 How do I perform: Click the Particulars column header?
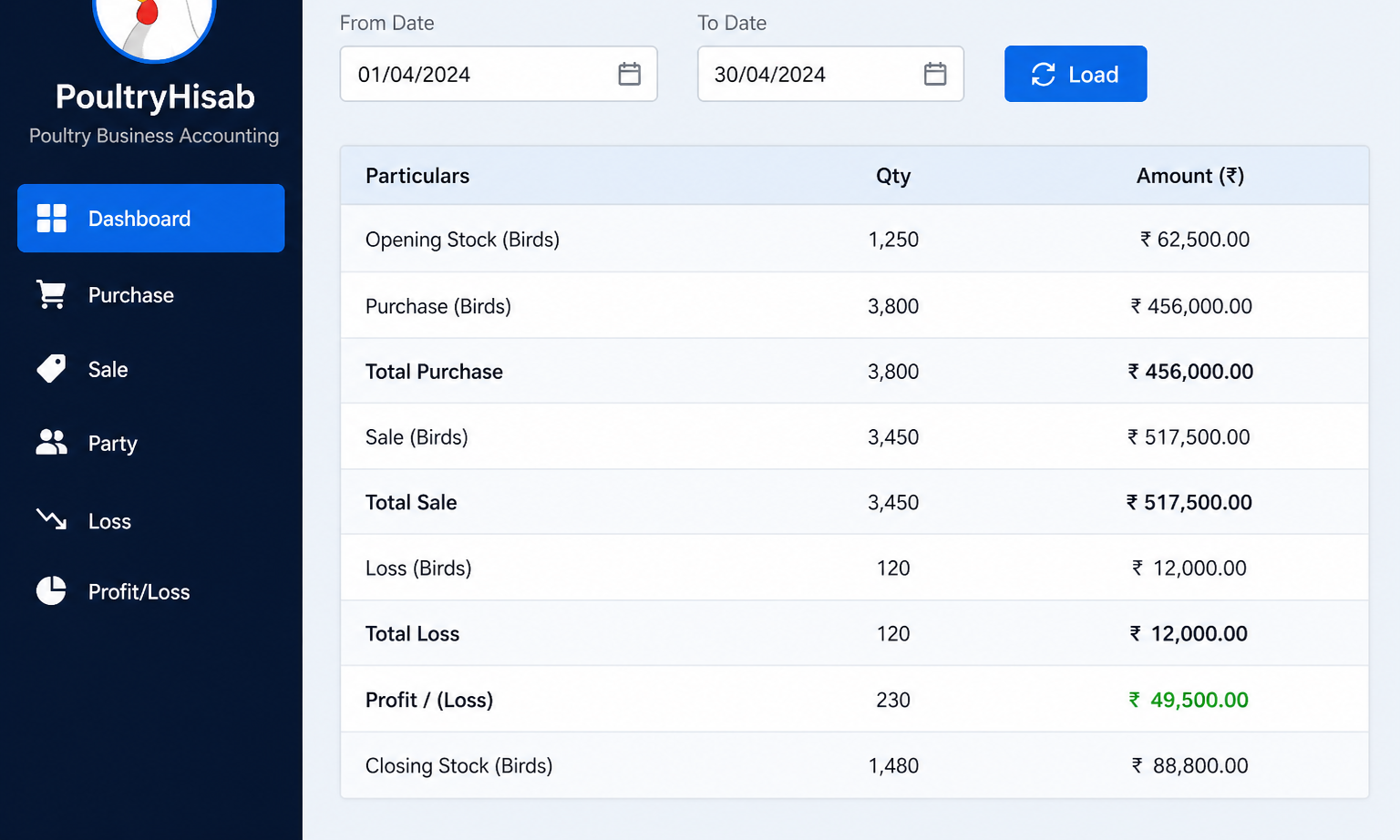coord(417,176)
